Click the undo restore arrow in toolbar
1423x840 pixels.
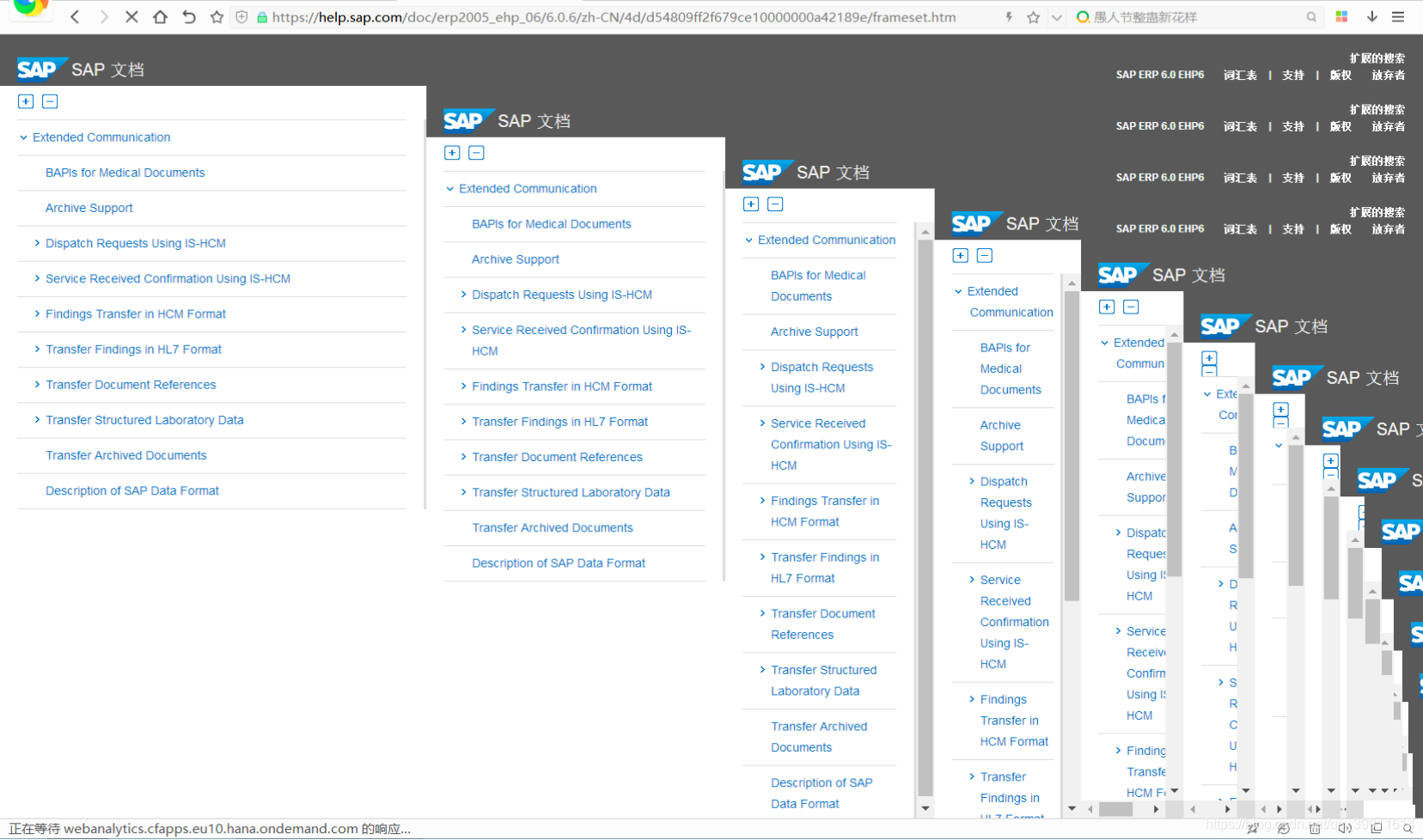[x=189, y=17]
